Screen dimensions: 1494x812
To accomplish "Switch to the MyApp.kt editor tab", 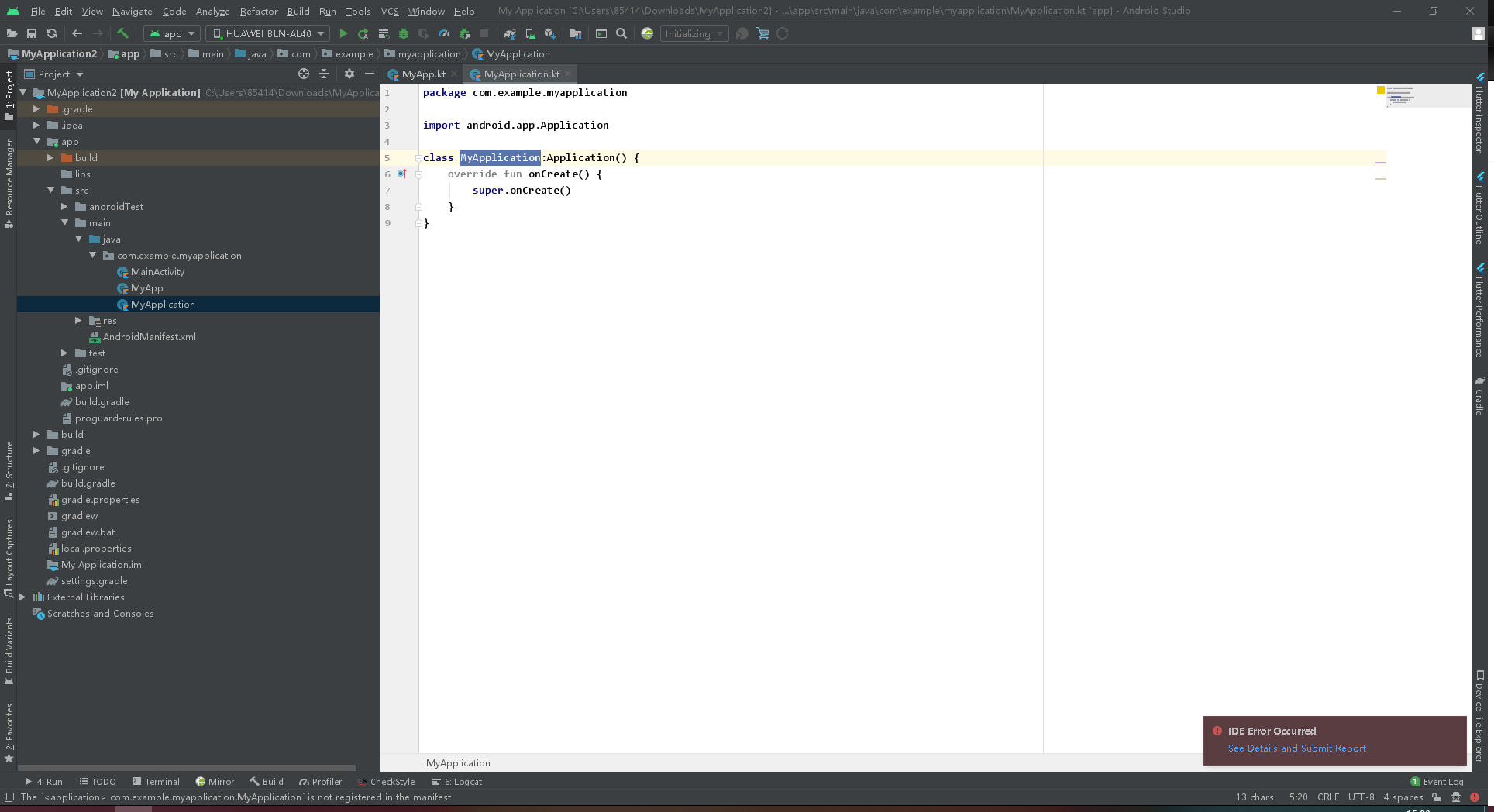I will [x=422, y=74].
